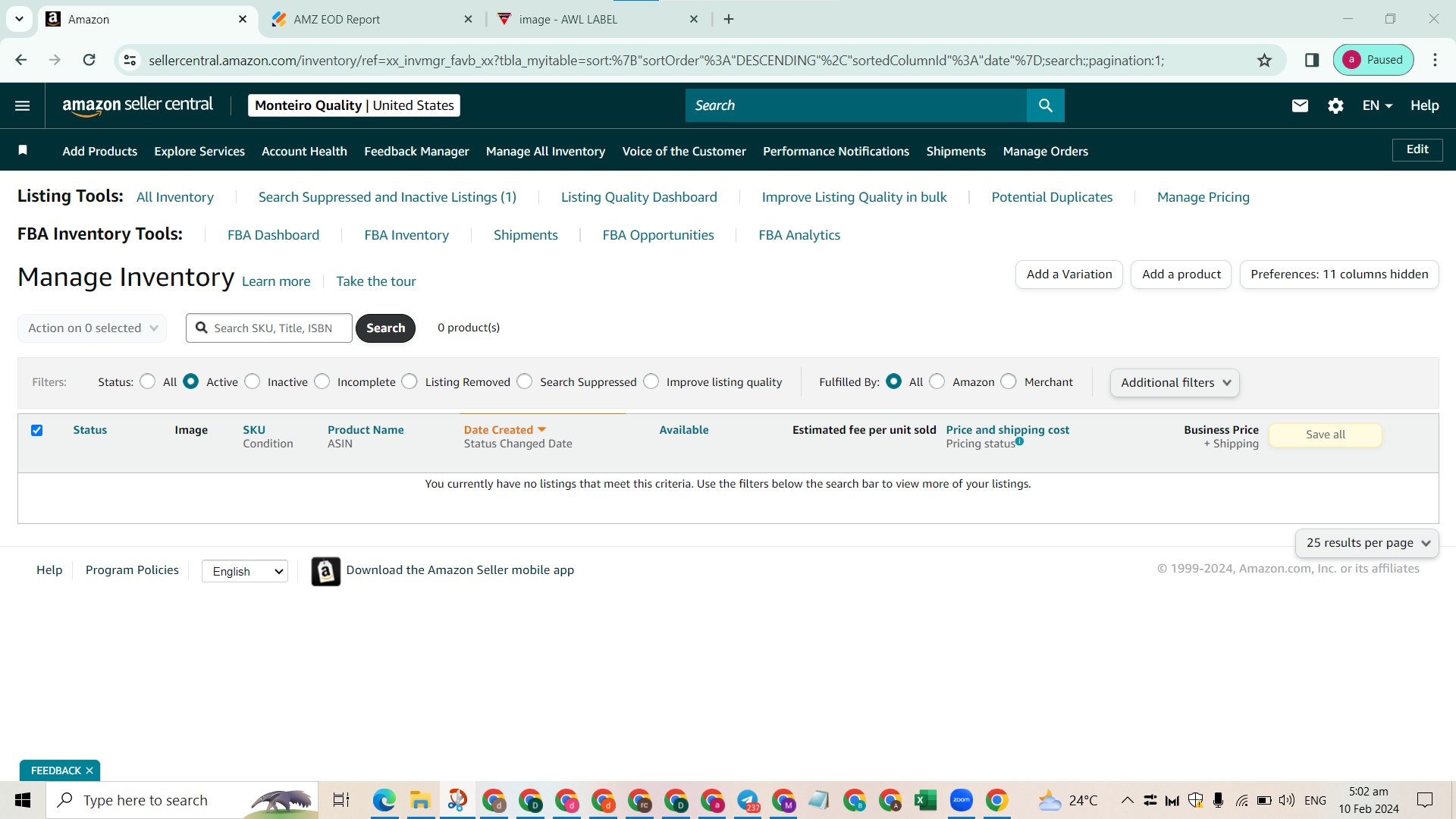Image resolution: width=1456 pixels, height=819 pixels.
Task: Go back with the browser back arrow
Action: point(21,60)
